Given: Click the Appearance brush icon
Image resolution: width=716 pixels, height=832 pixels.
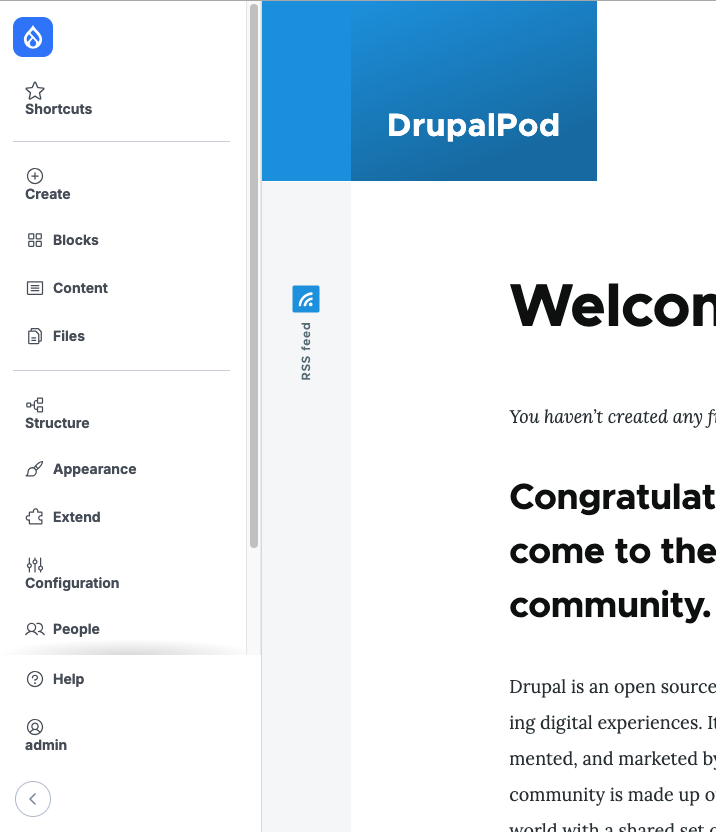Looking at the screenshot, I should [x=35, y=469].
